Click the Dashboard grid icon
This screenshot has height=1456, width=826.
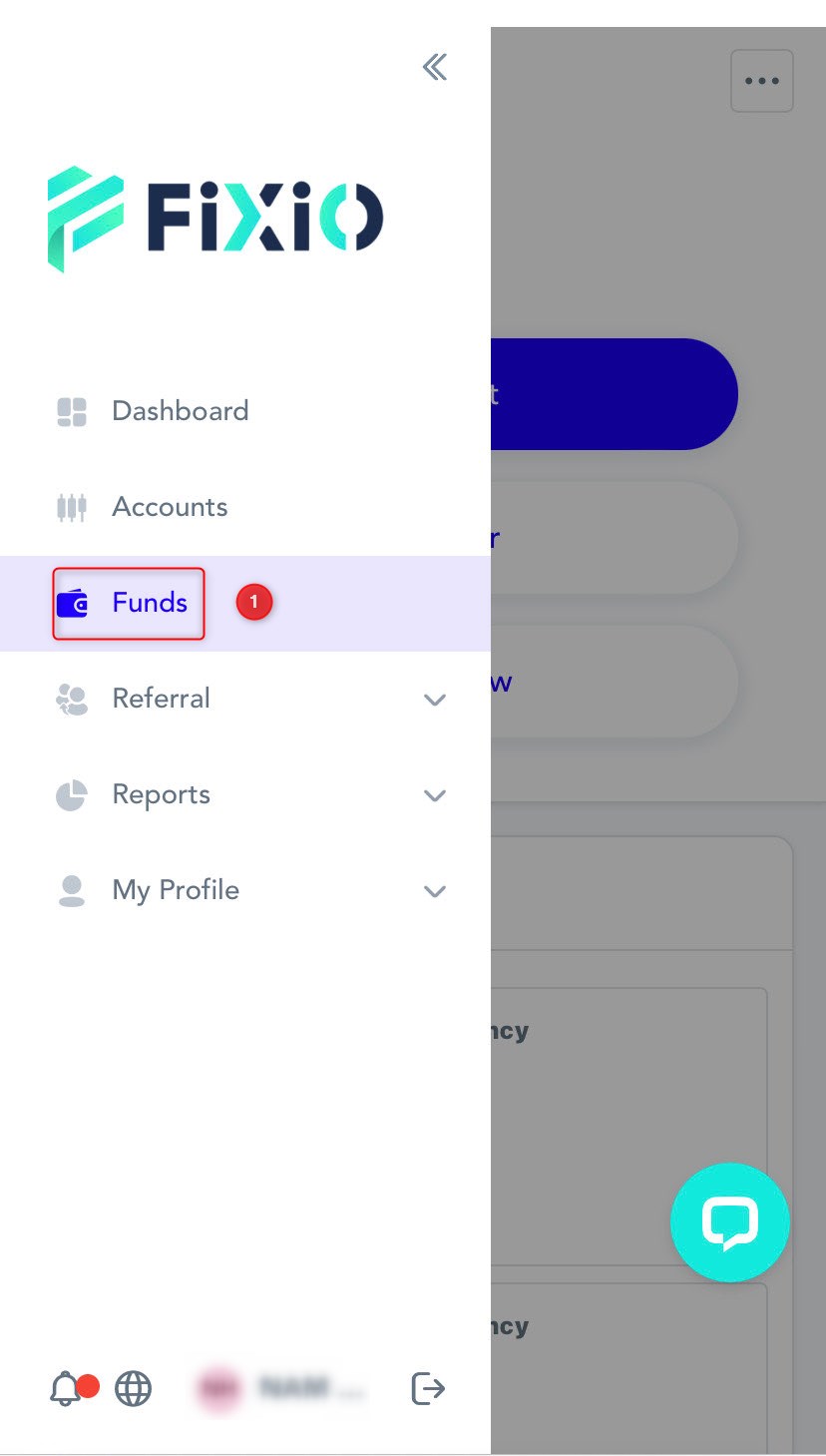point(72,411)
